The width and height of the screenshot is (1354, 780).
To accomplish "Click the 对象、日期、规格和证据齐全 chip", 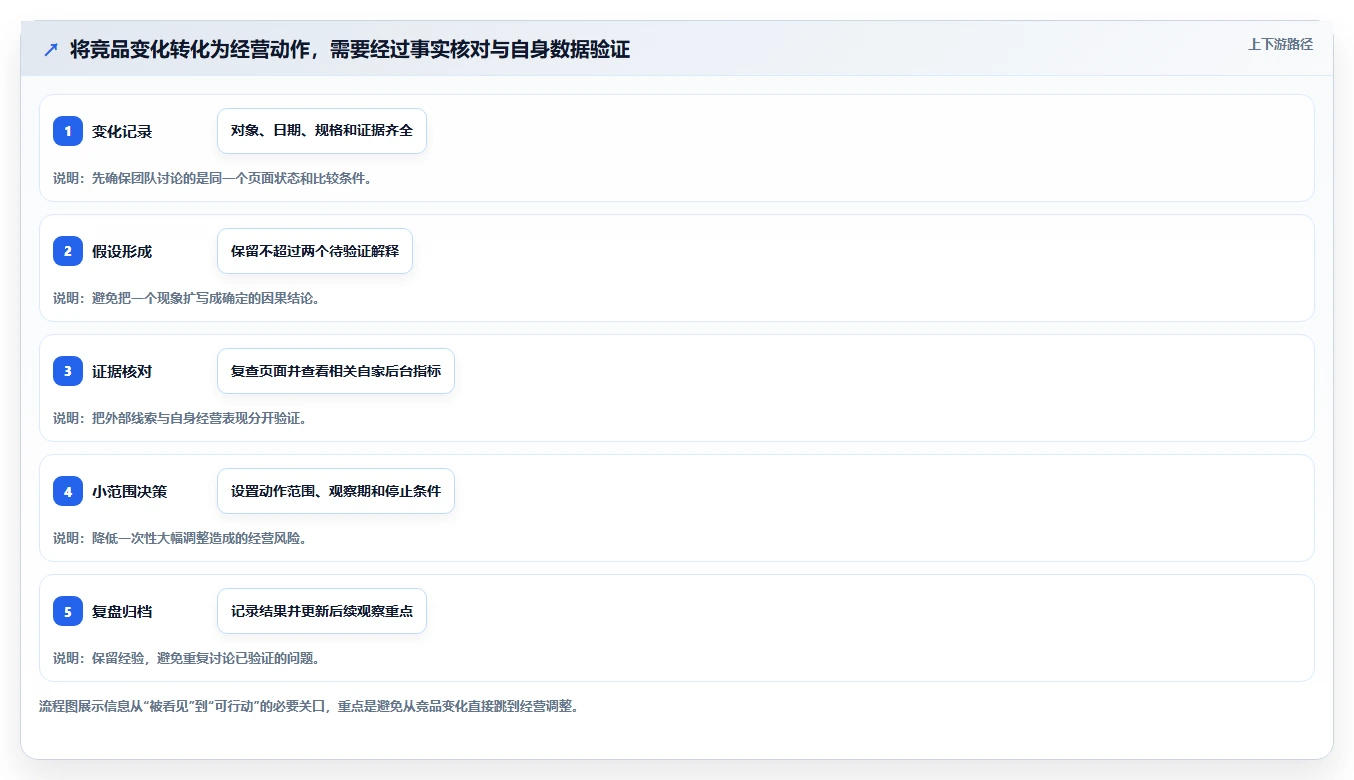I will (x=322, y=131).
